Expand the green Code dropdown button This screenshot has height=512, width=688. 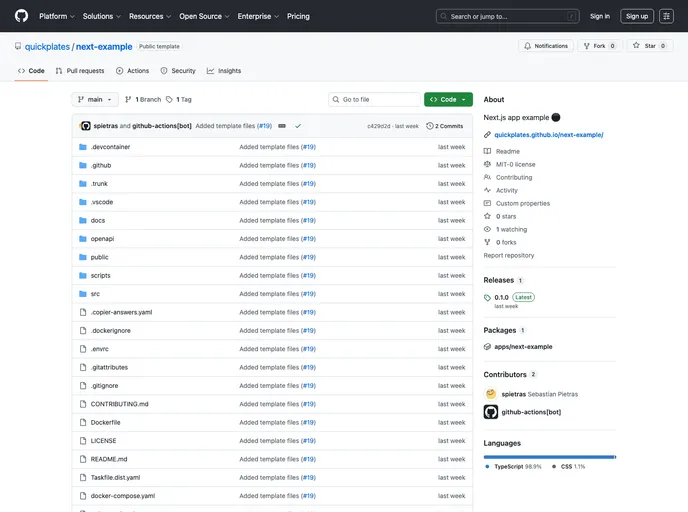tap(448, 100)
